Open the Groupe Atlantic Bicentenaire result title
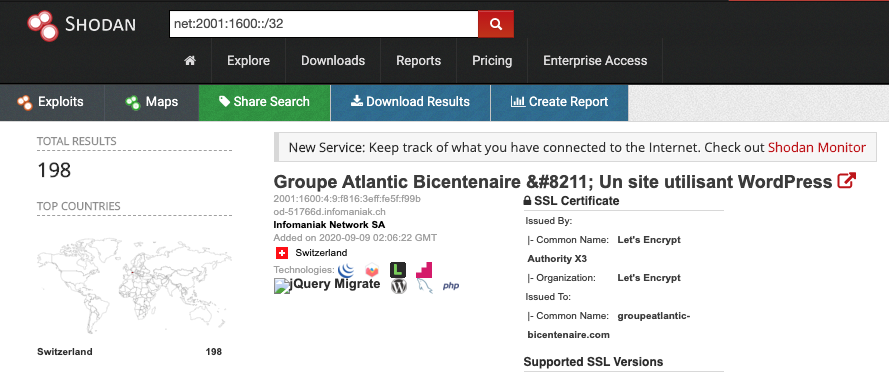Image resolution: width=889 pixels, height=372 pixels. 553,181
